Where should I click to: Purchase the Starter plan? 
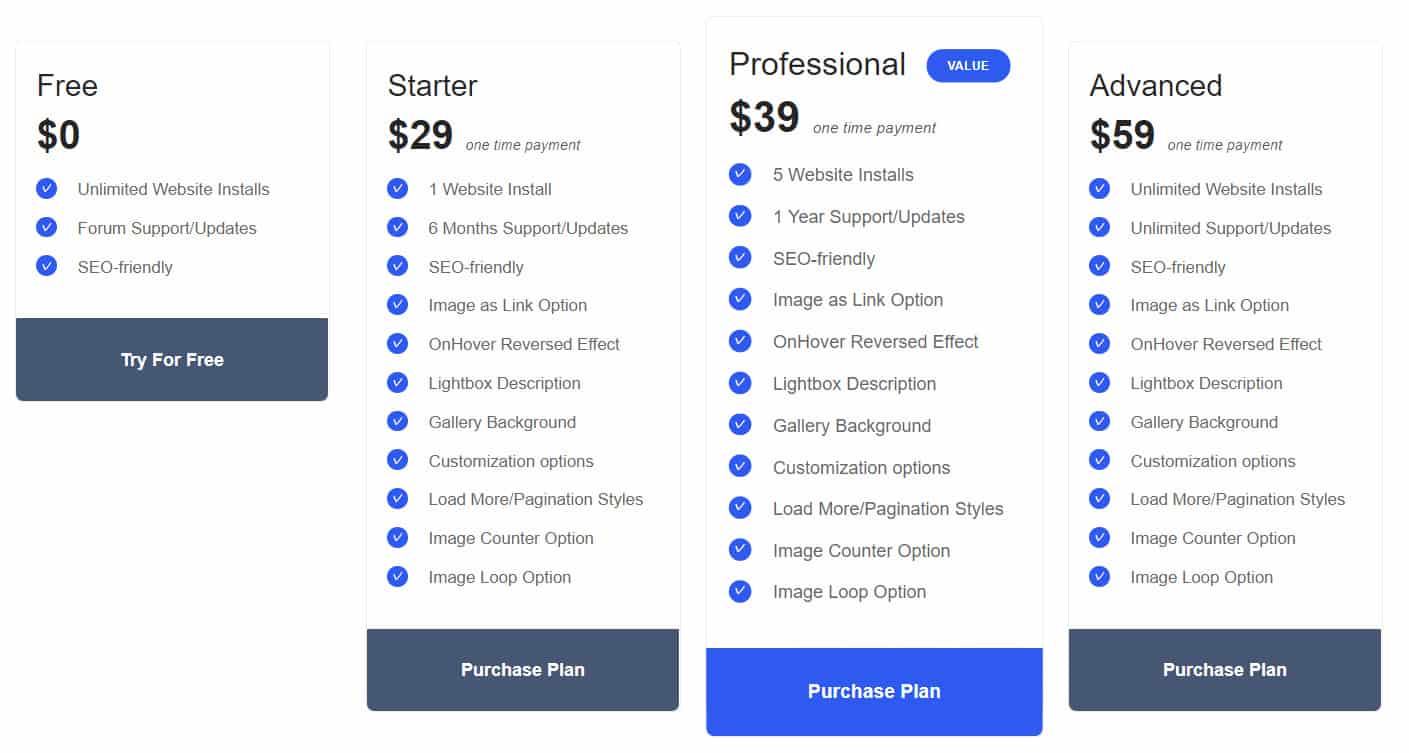pos(523,670)
